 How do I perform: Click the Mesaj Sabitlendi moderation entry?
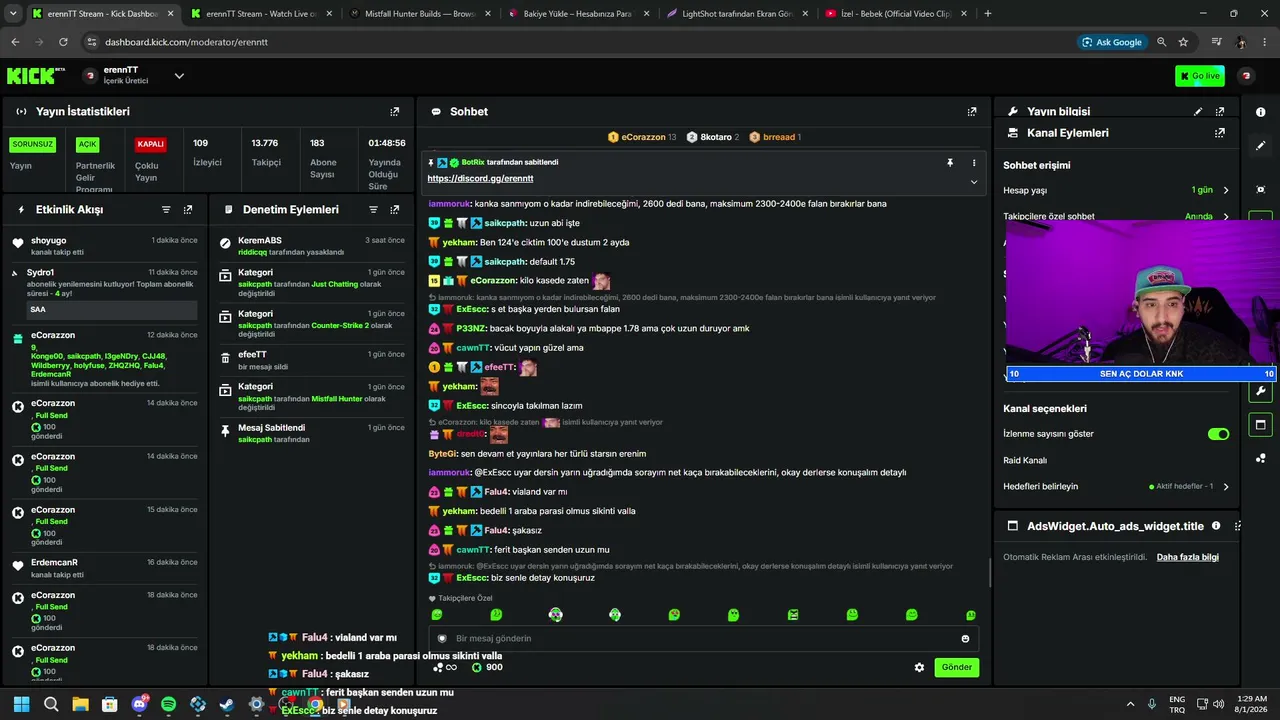(312, 433)
